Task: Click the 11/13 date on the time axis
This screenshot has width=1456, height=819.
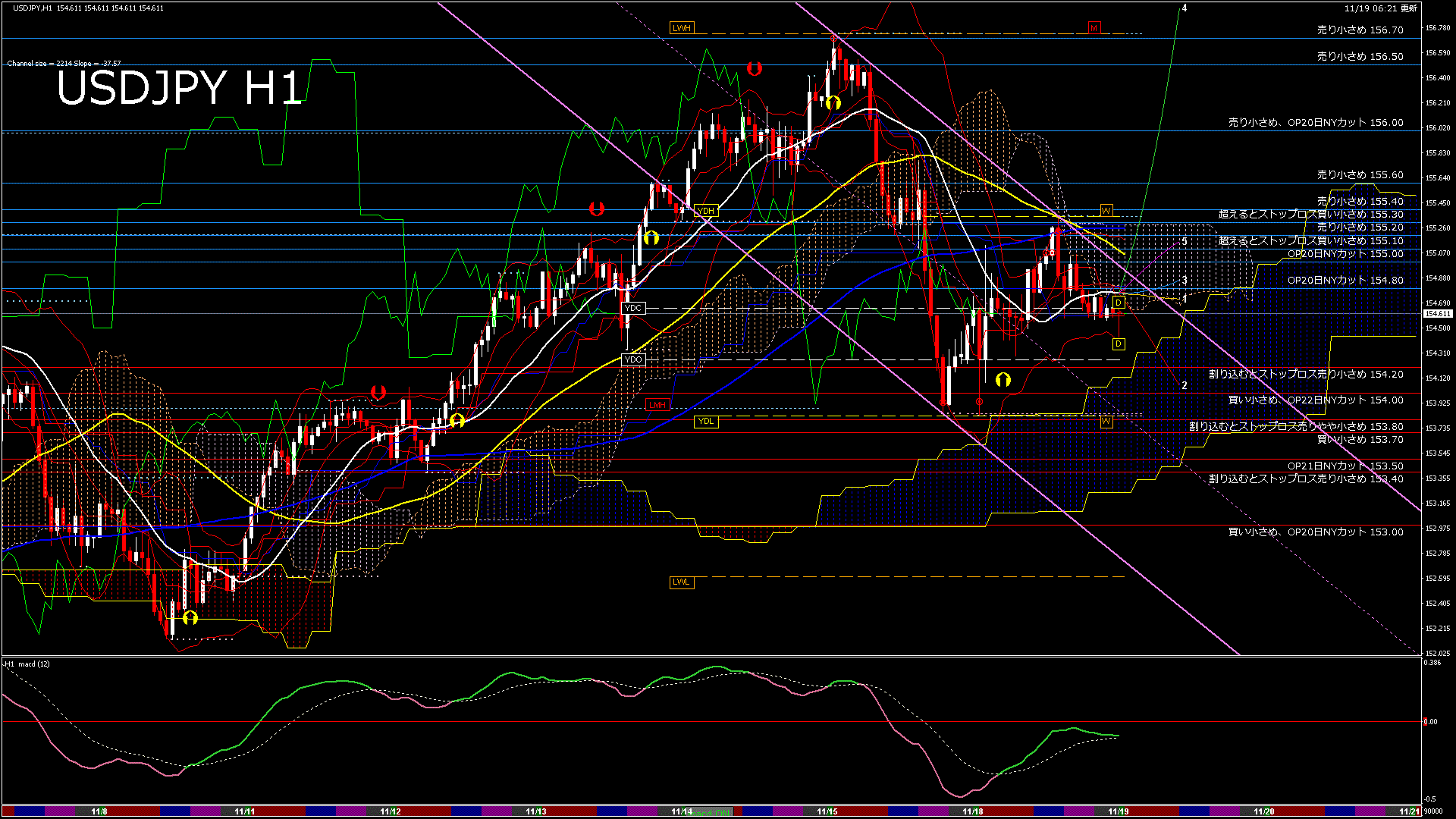Action: click(536, 811)
